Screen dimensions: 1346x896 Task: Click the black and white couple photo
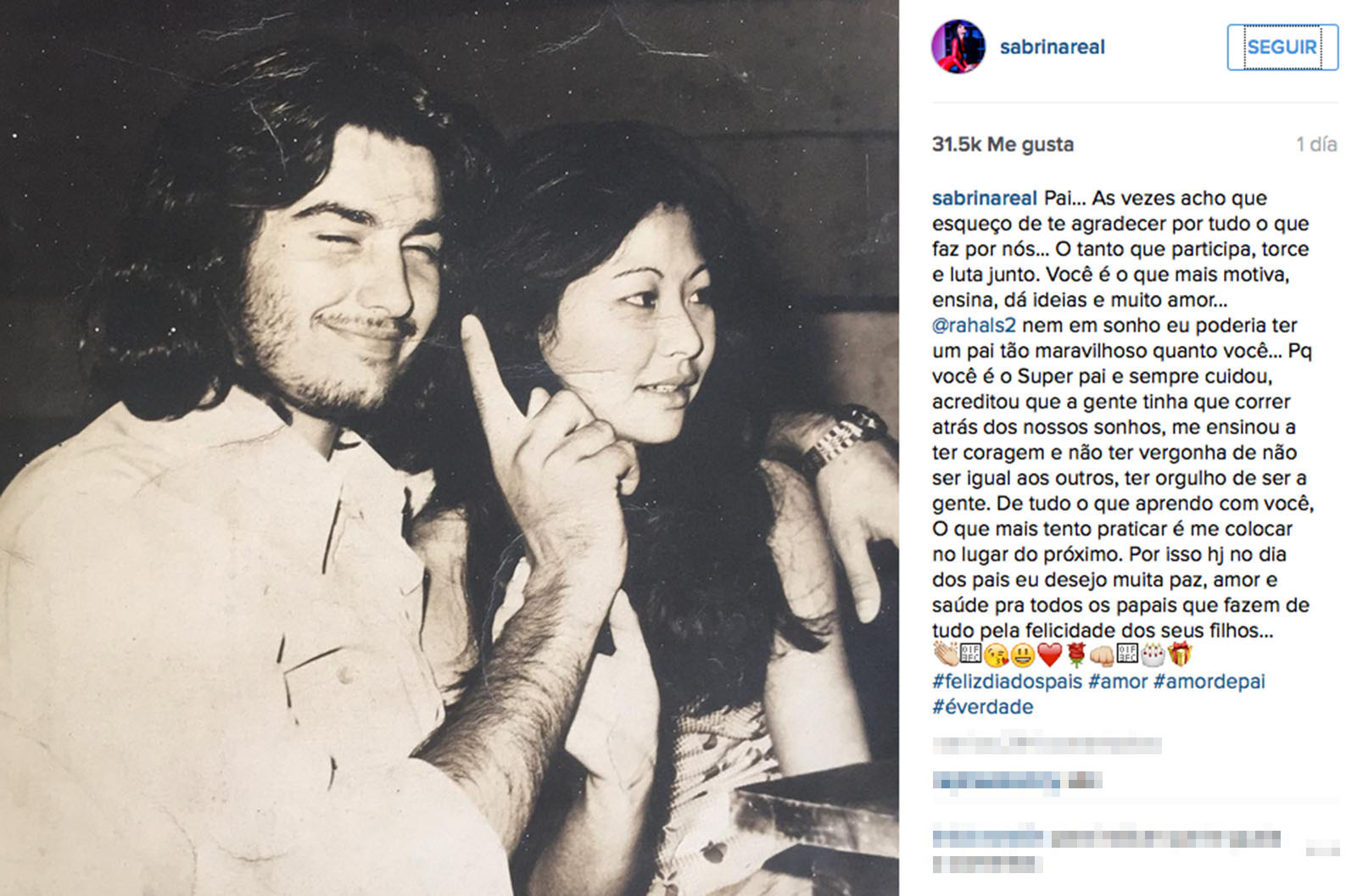(x=450, y=448)
